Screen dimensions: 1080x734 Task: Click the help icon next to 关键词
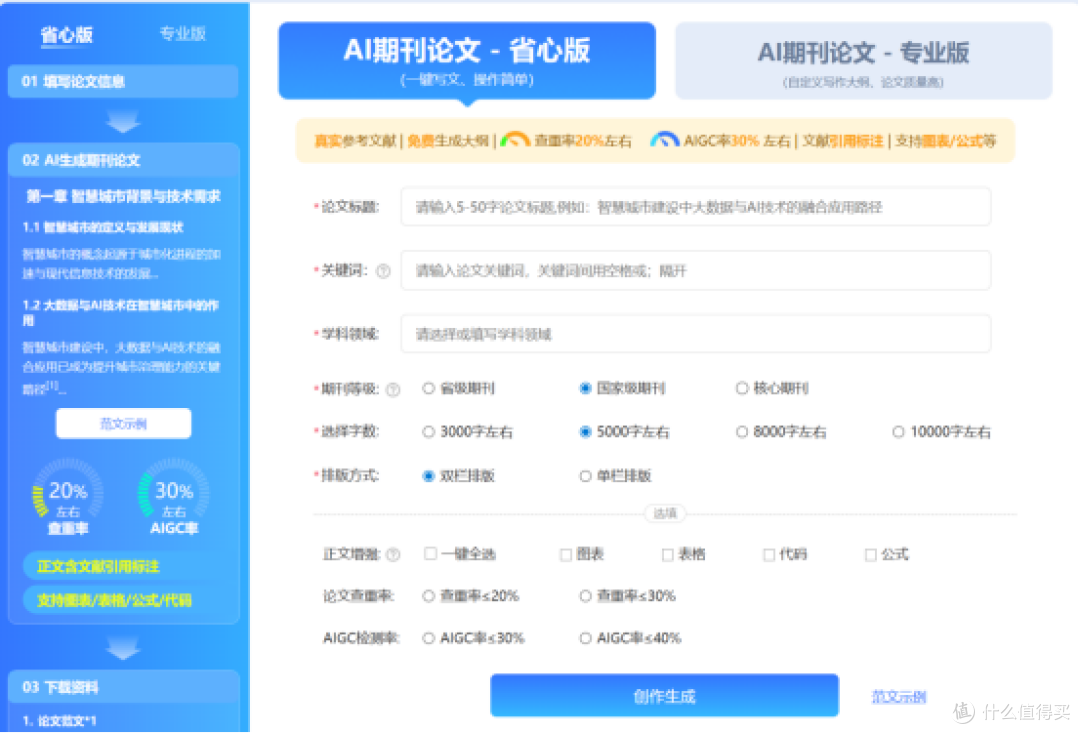coord(384,271)
